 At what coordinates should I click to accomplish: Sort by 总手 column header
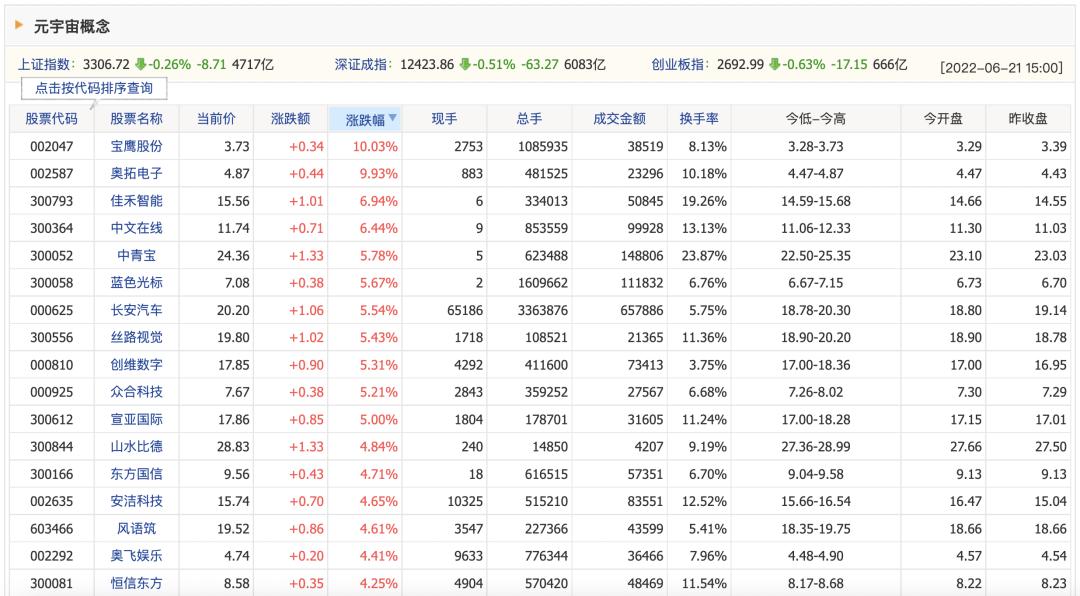tap(529, 119)
